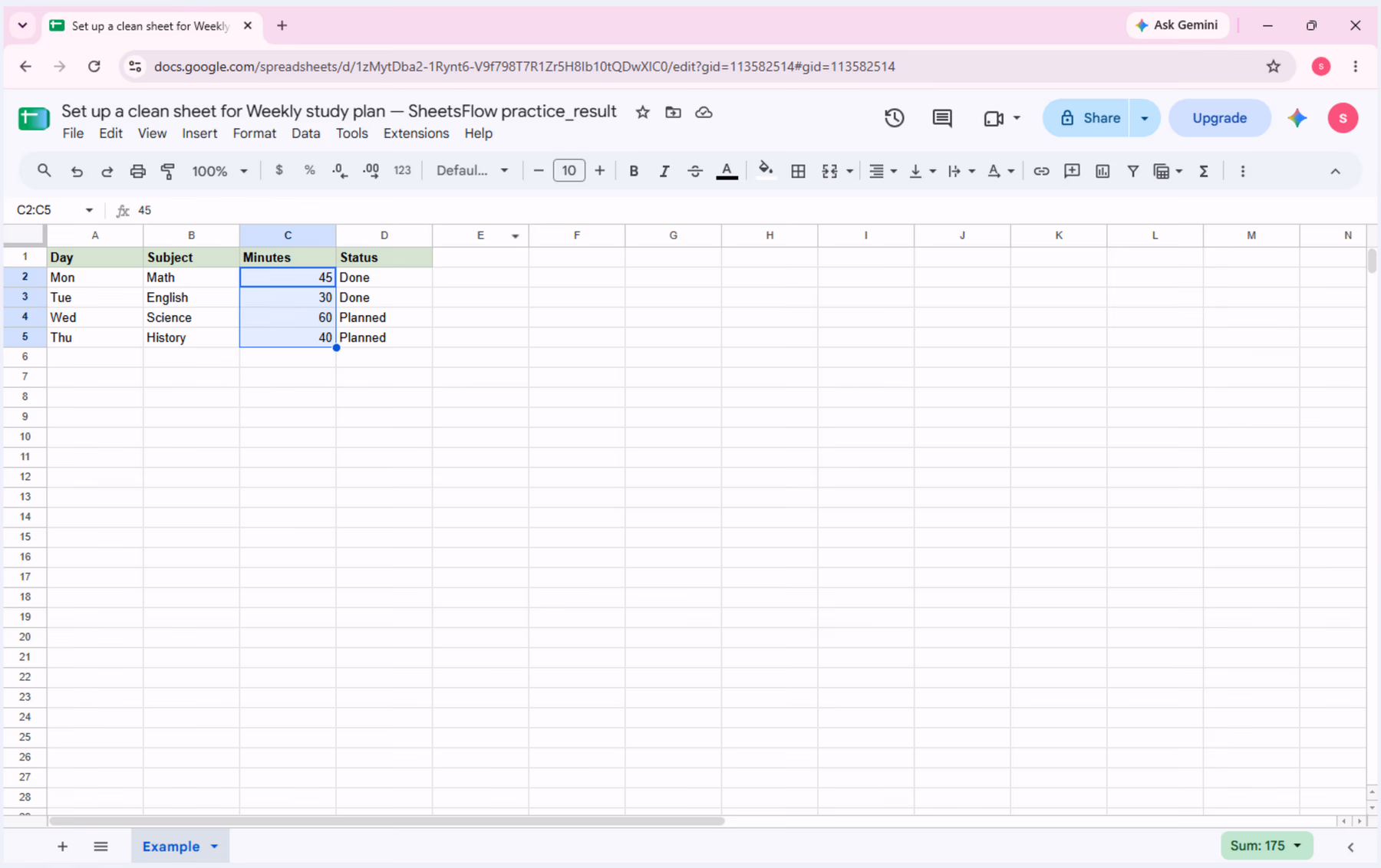Click the Upgrade button
The width and height of the screenshot is (1381, 868).
(x=1219, y=118)
